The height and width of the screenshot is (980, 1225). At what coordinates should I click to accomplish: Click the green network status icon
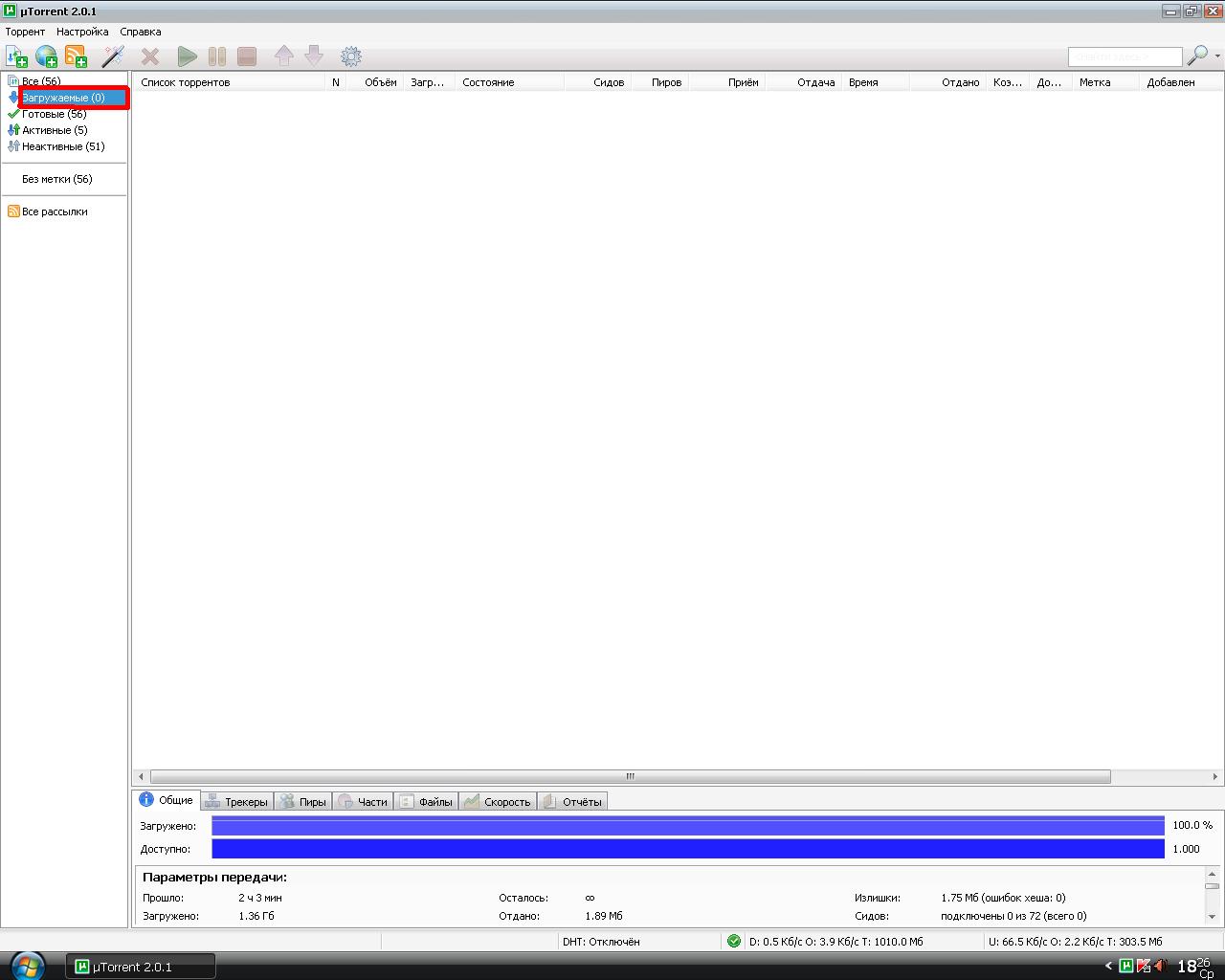734,942
